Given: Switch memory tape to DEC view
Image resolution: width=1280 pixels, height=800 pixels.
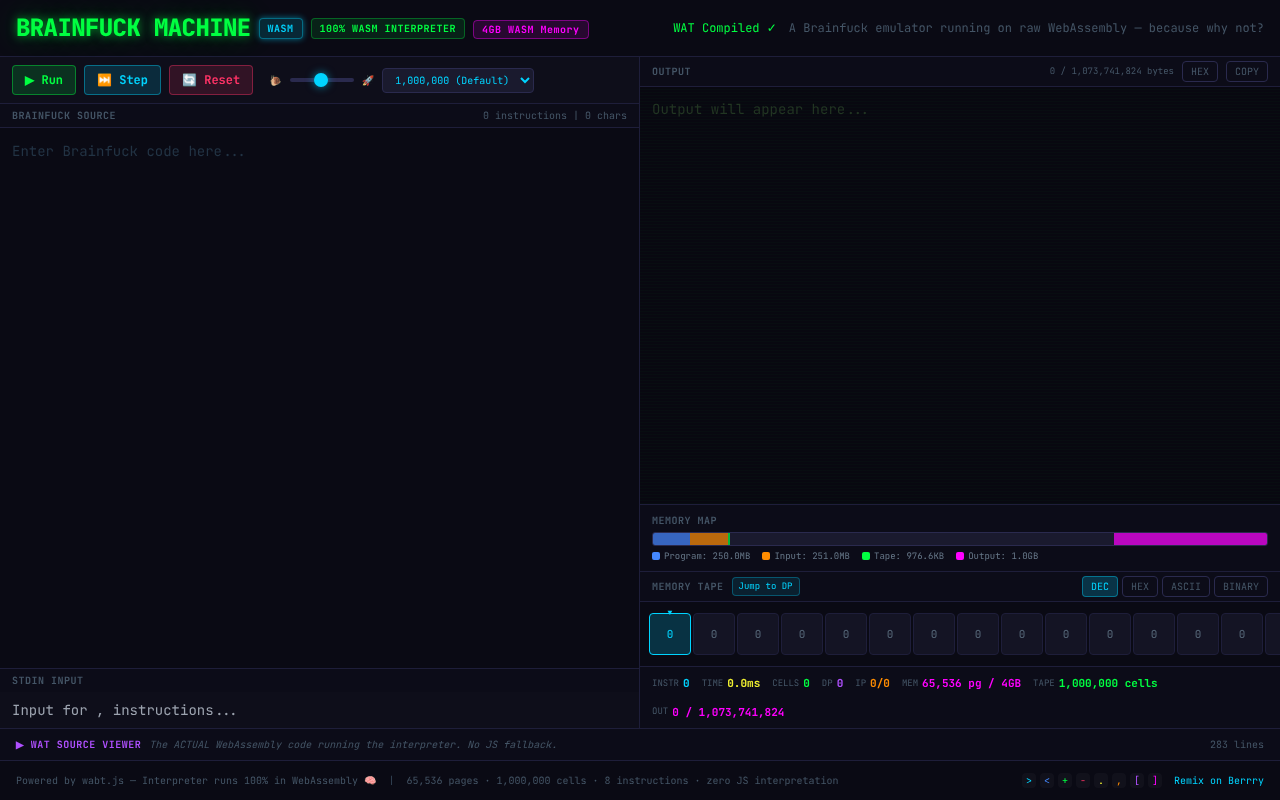Looking at the screenshot, I should pyautogui.click(x=1100, y=587).
